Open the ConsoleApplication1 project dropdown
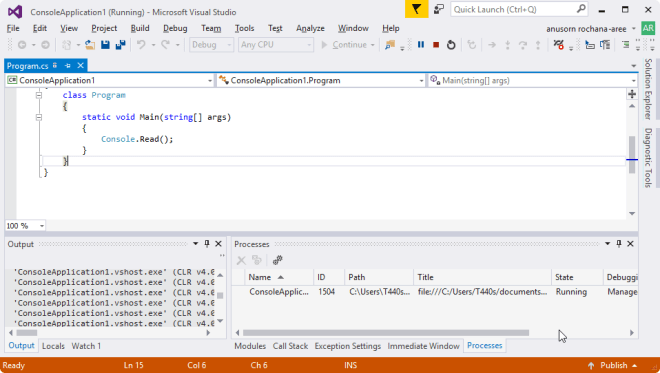 coord(110,80)
